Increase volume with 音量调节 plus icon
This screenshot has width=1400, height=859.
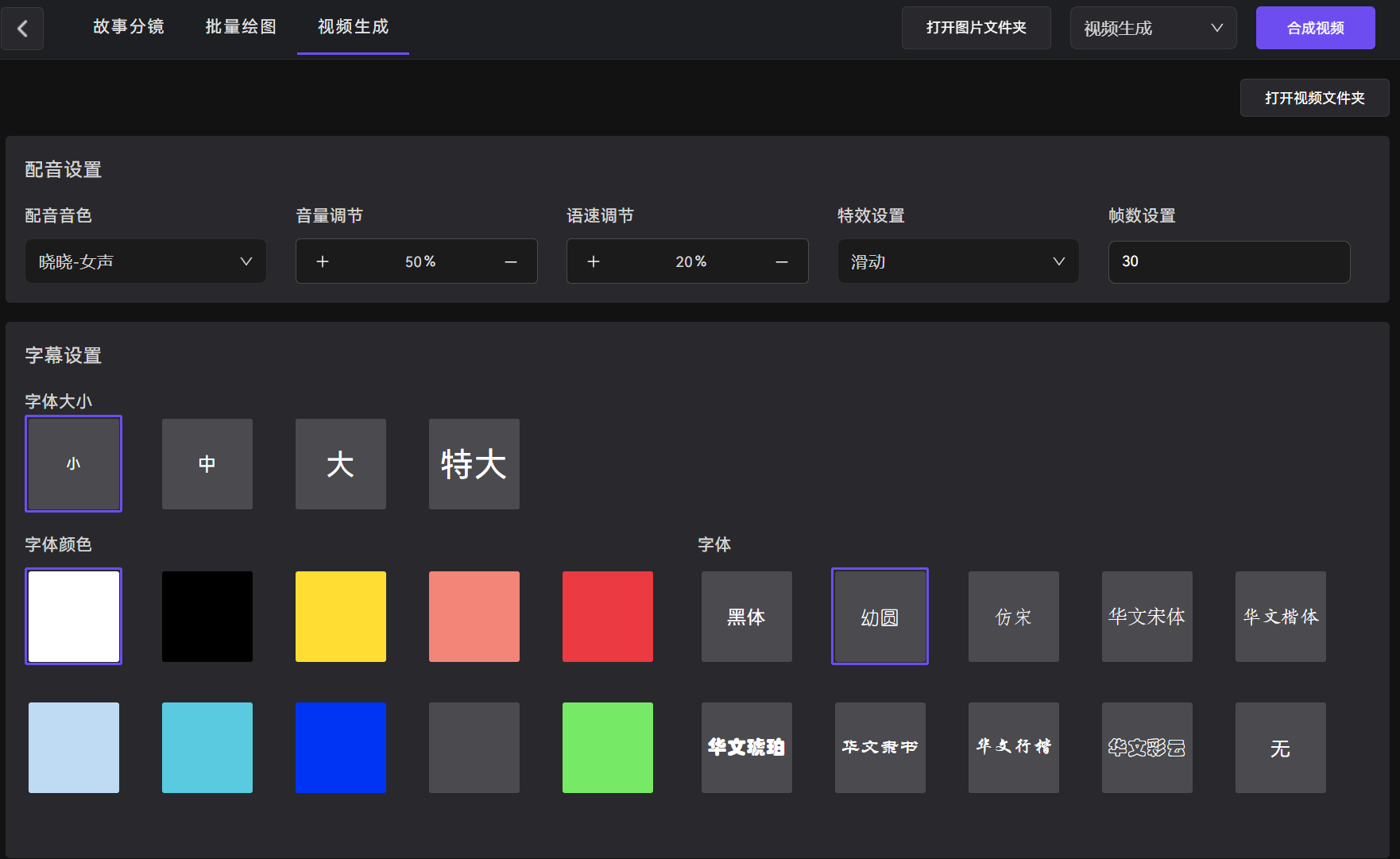point(323,261)
